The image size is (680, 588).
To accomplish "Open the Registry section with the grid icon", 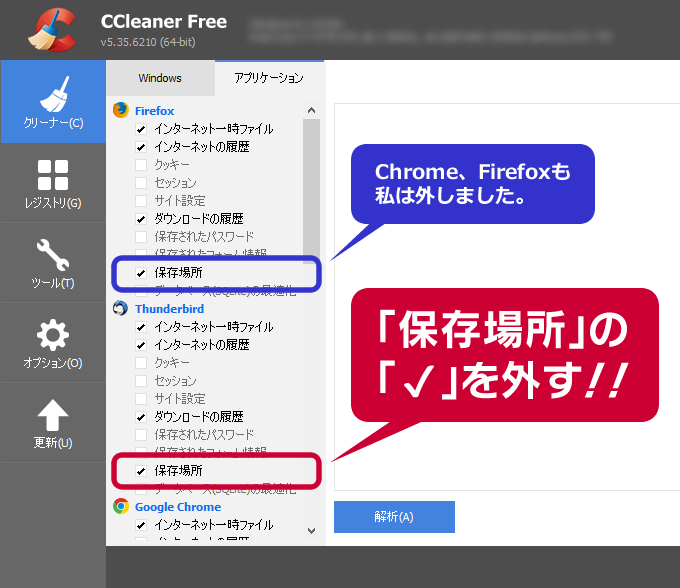I will click(53, 184).
